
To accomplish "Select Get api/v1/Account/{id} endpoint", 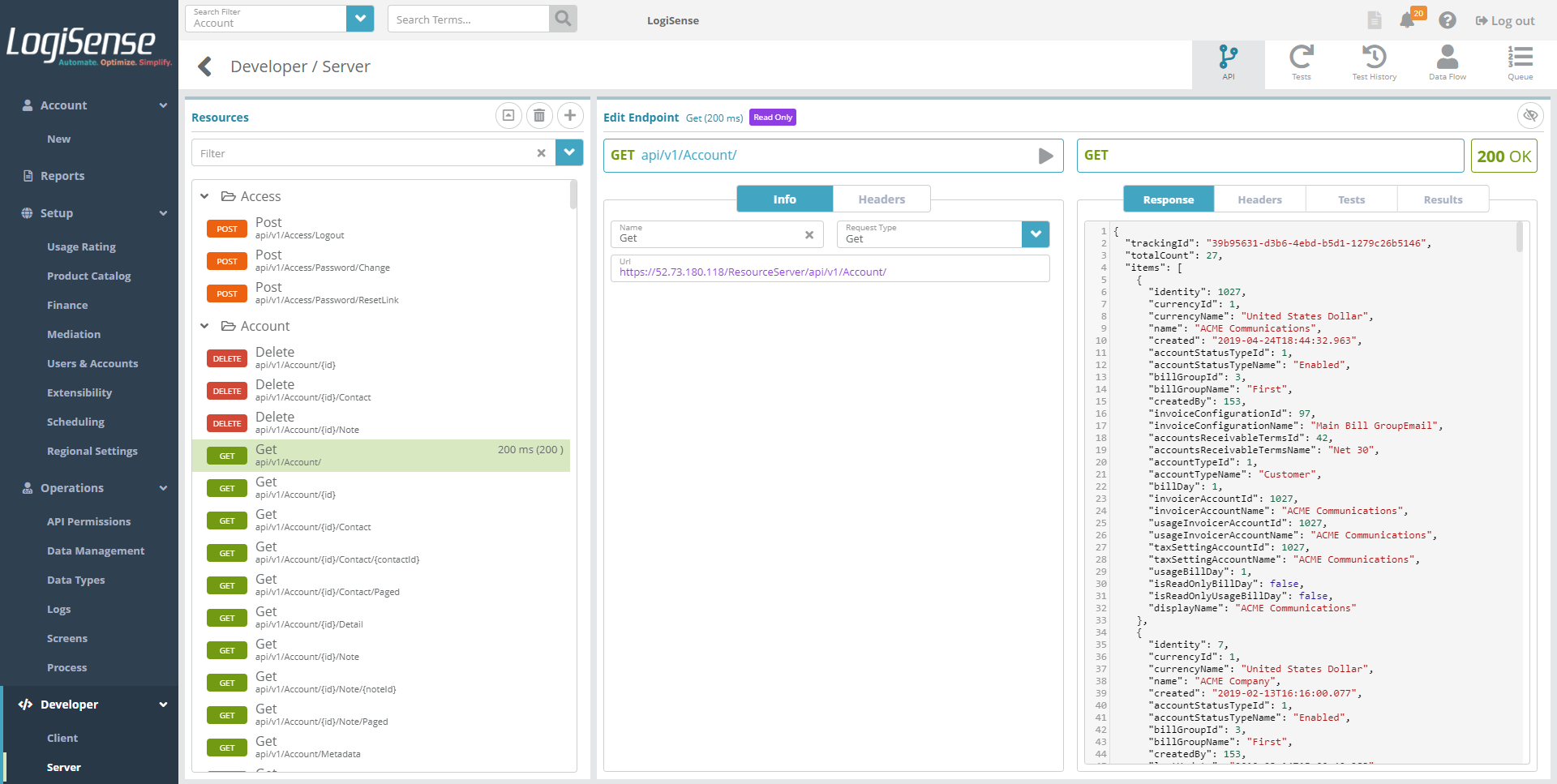I will pyautogui.click(x=381, y=488).
